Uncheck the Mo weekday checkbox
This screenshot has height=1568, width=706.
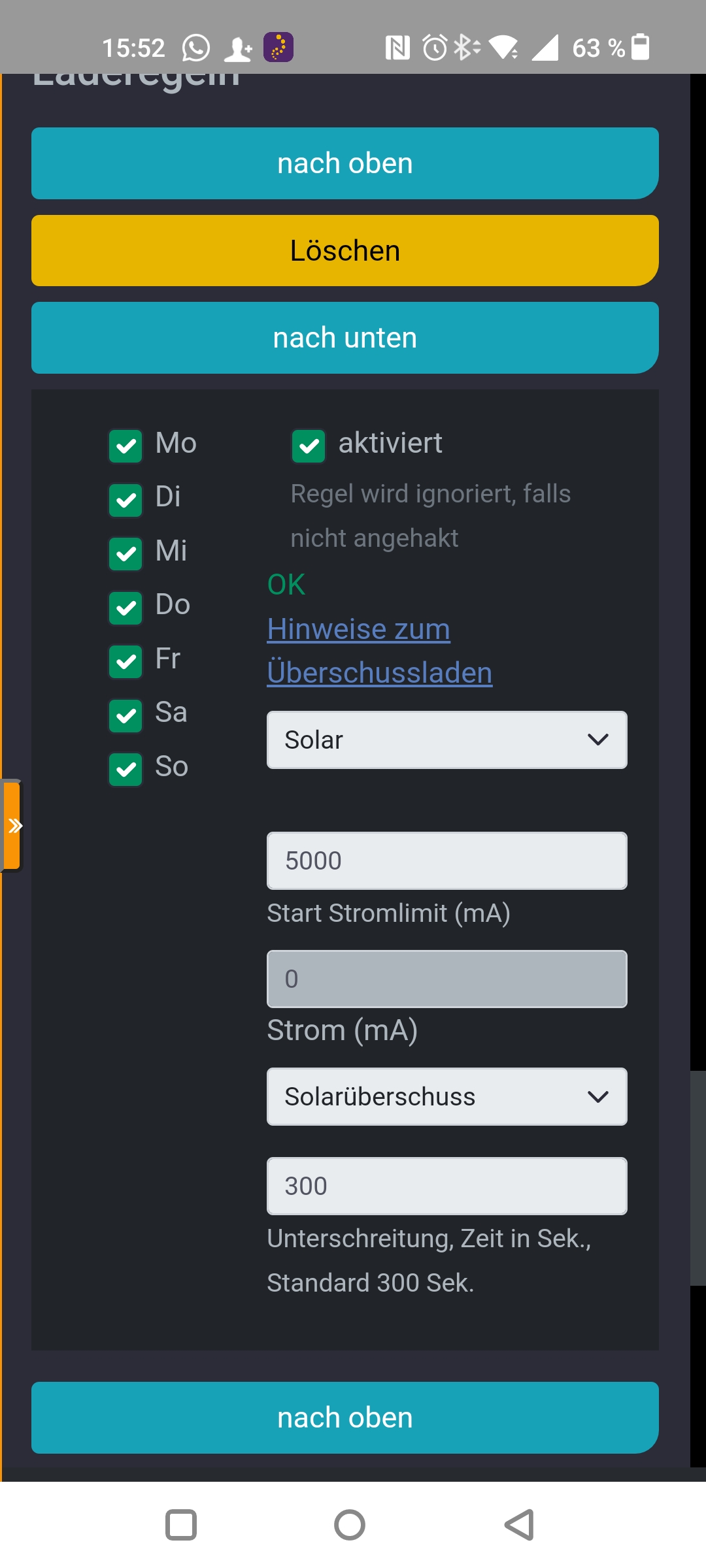coord(126,446)
